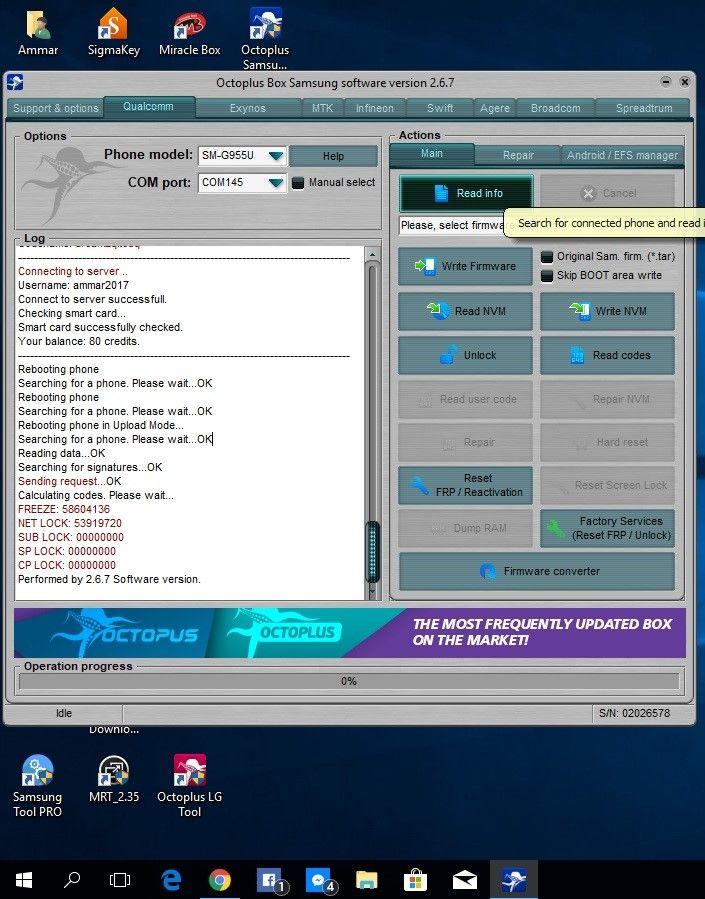The height and width of the screenshot is (899, 705).
Task: Open the firmware selection combo box
Action: (x=450, y=225)
